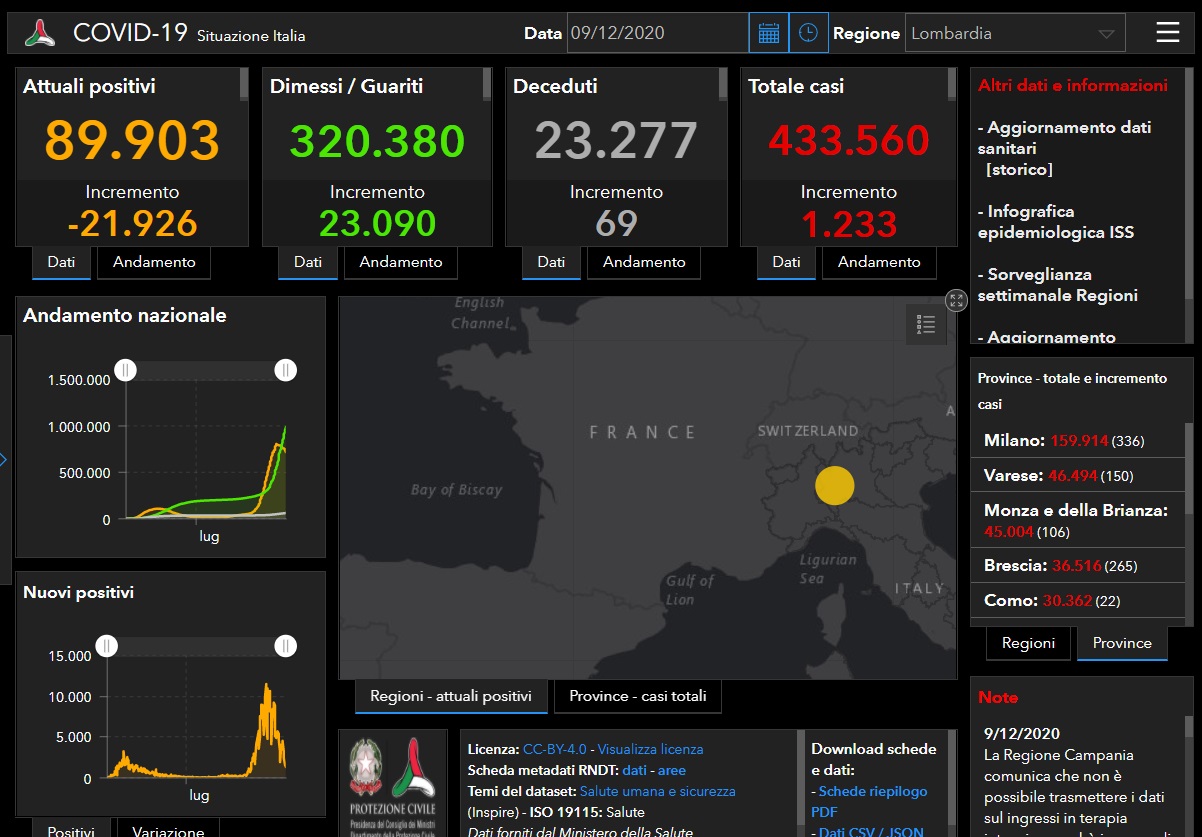Expand the map to fullscreen
This screenshot has height=837, width=1202.
click(x=956, y=300)
